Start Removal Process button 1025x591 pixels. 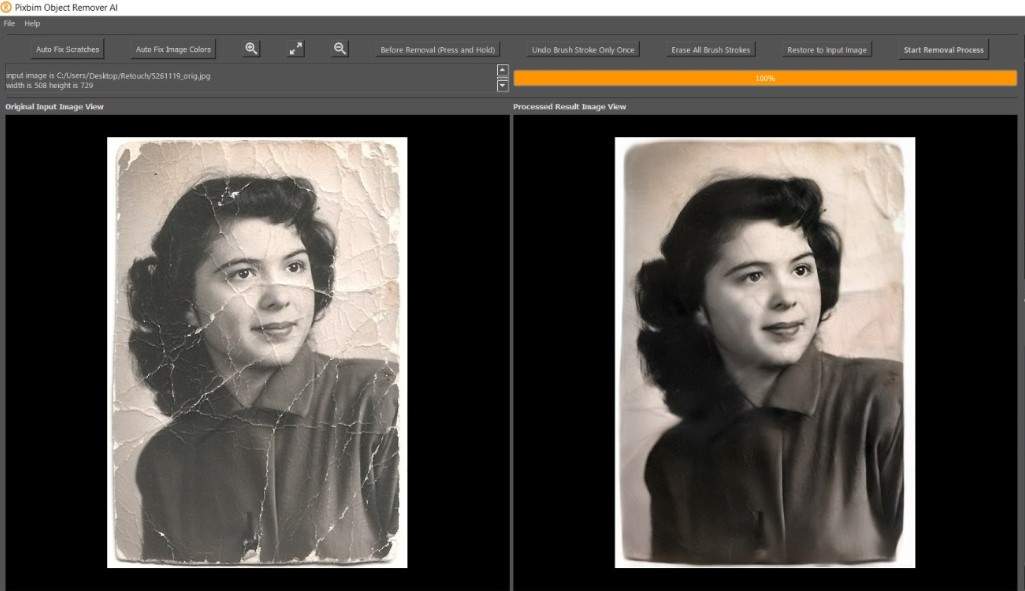click(943, 50)
